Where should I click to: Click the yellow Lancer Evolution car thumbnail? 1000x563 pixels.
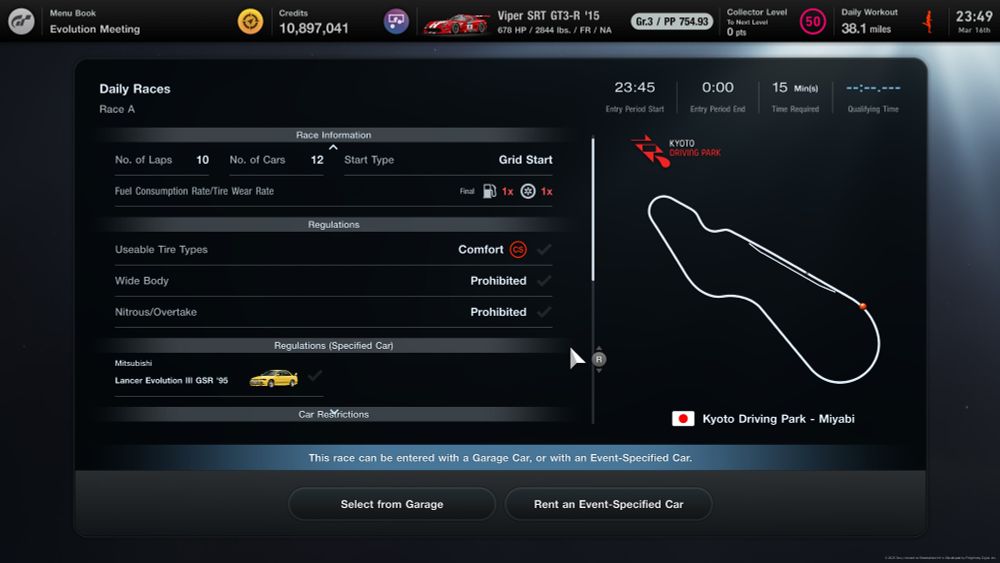pyautogui.click(x=274, y=378)
